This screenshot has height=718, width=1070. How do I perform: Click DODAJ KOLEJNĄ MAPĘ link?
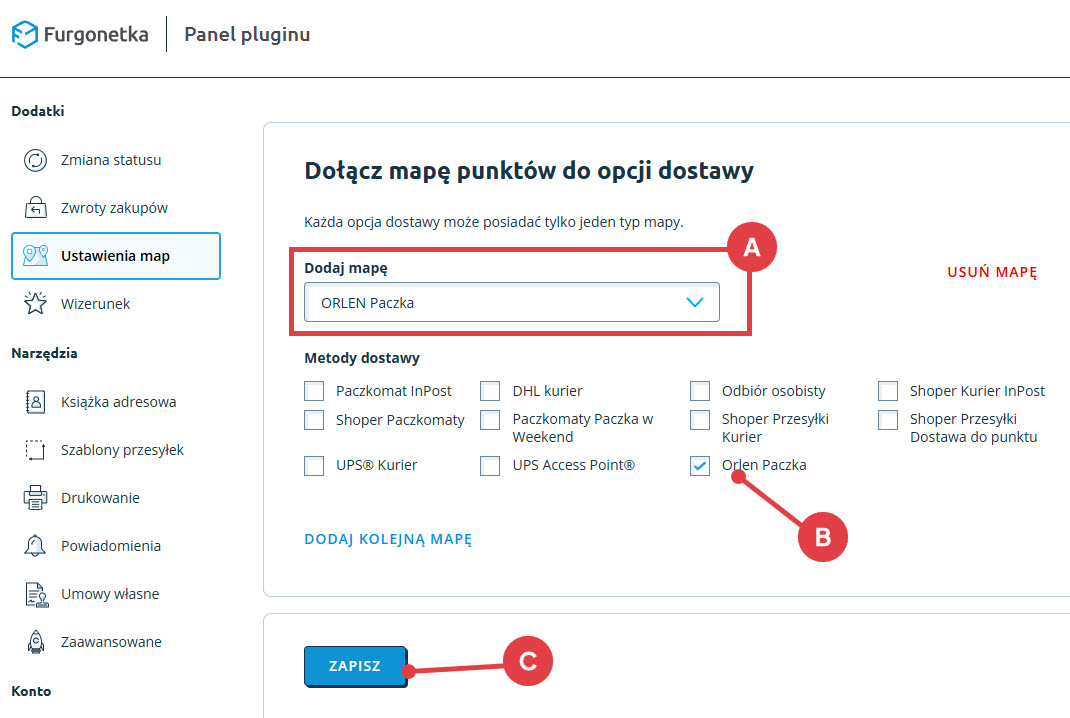[x=388, y=539]
